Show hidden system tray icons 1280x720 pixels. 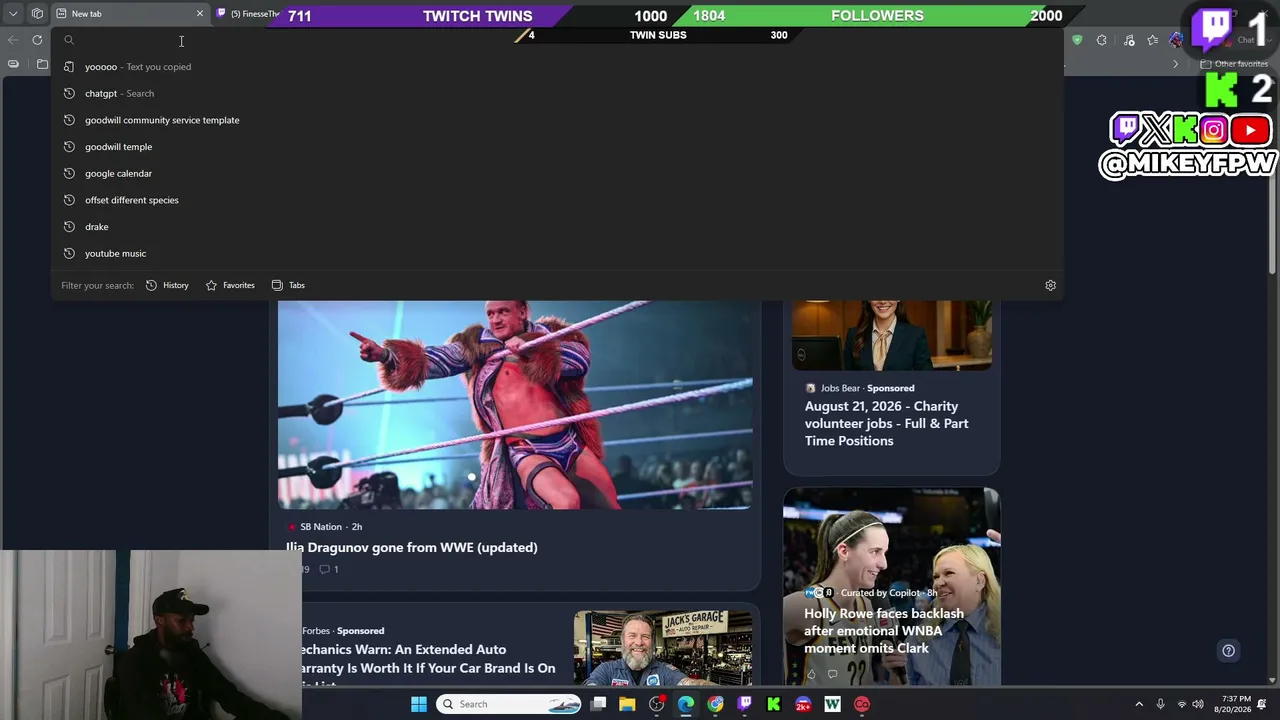click(1139, 704)
